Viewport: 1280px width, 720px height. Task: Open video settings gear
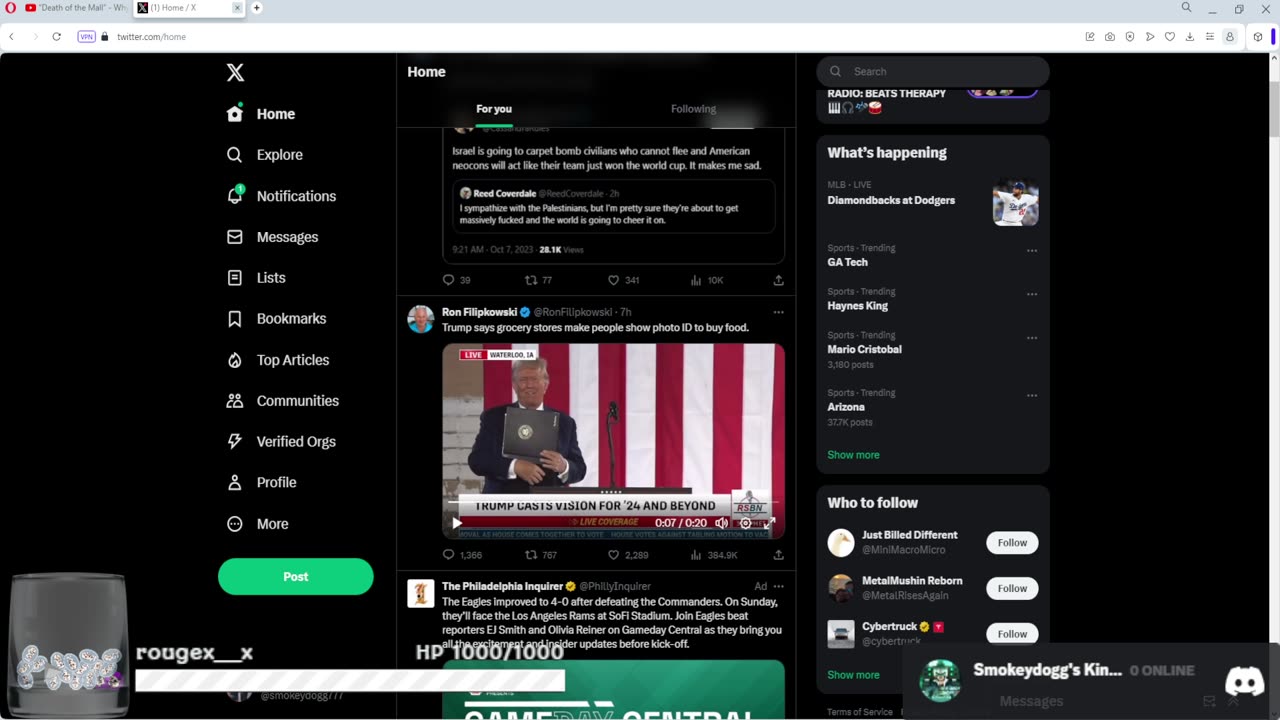(x=745, y=523)
